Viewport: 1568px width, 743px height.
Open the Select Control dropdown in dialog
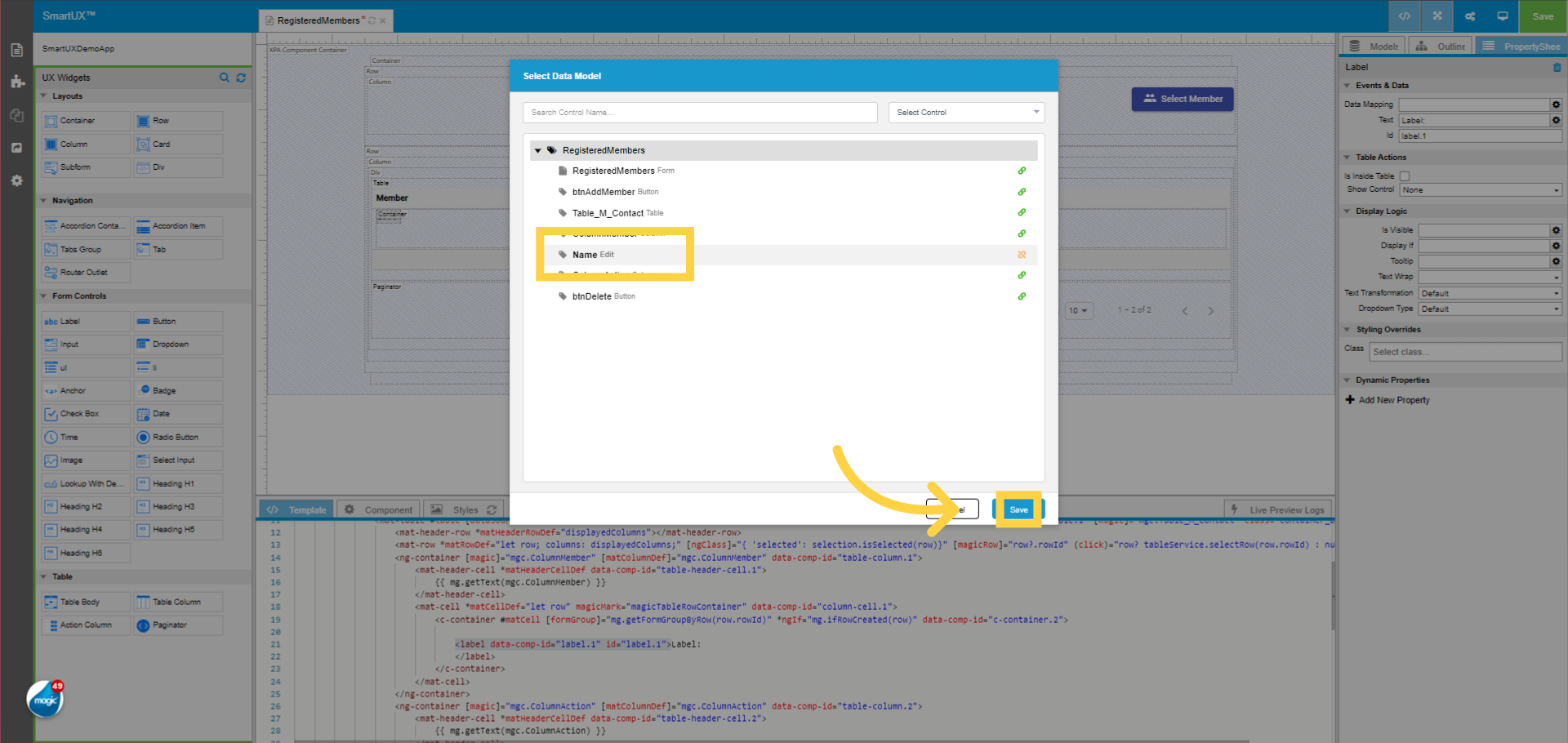click(966, 113)
